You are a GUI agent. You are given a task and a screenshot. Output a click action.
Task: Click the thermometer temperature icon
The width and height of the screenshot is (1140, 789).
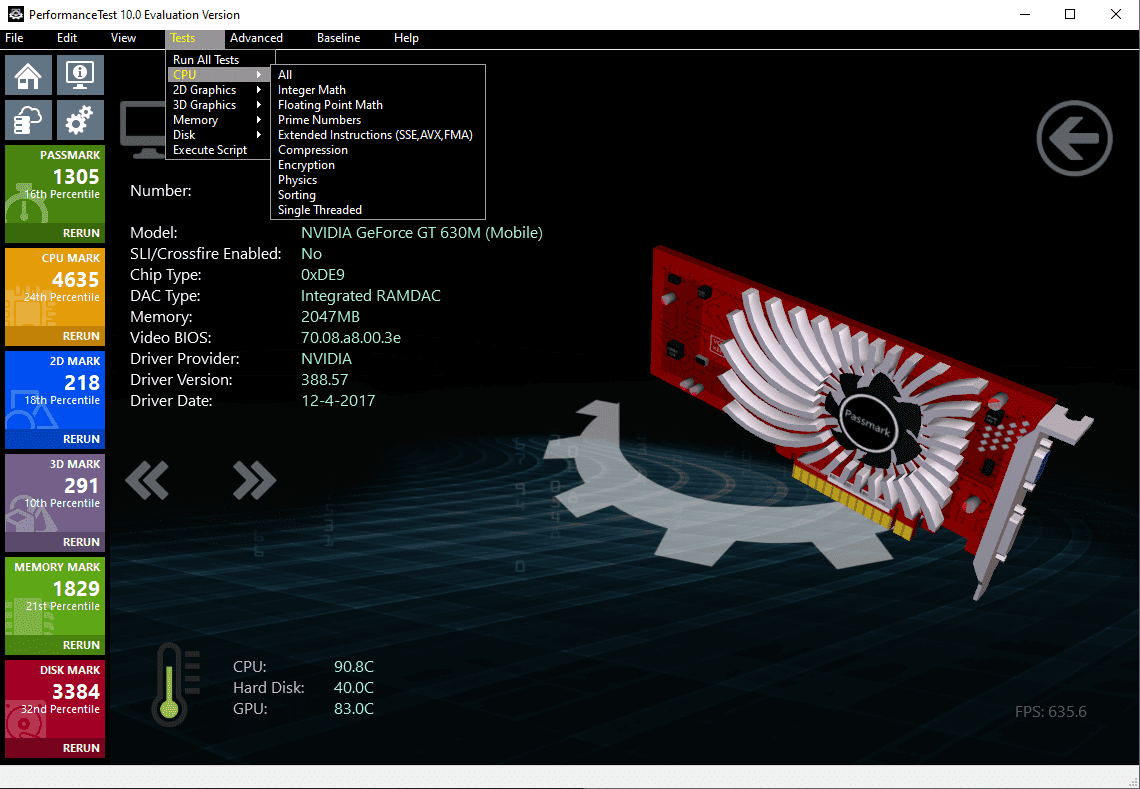point(174,684)
